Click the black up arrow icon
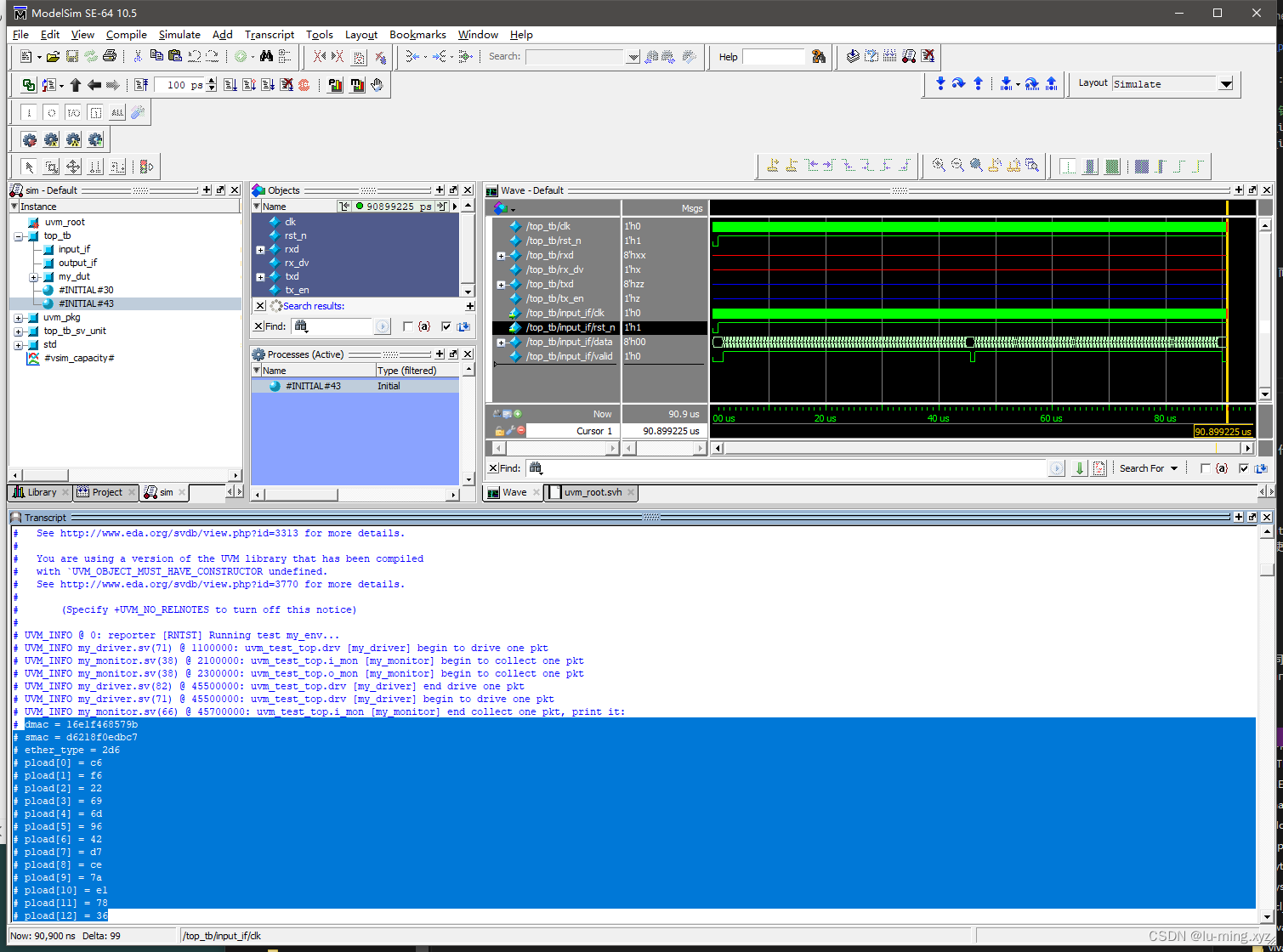 (76, 85)
